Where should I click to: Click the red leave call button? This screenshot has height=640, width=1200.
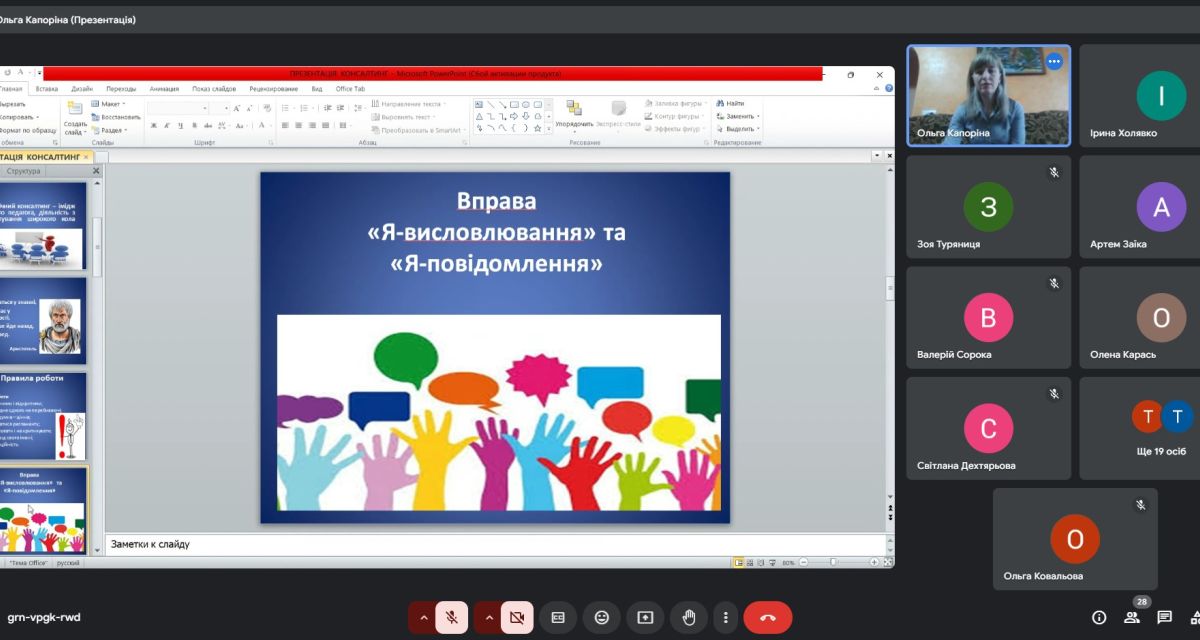tap(767, 618)
